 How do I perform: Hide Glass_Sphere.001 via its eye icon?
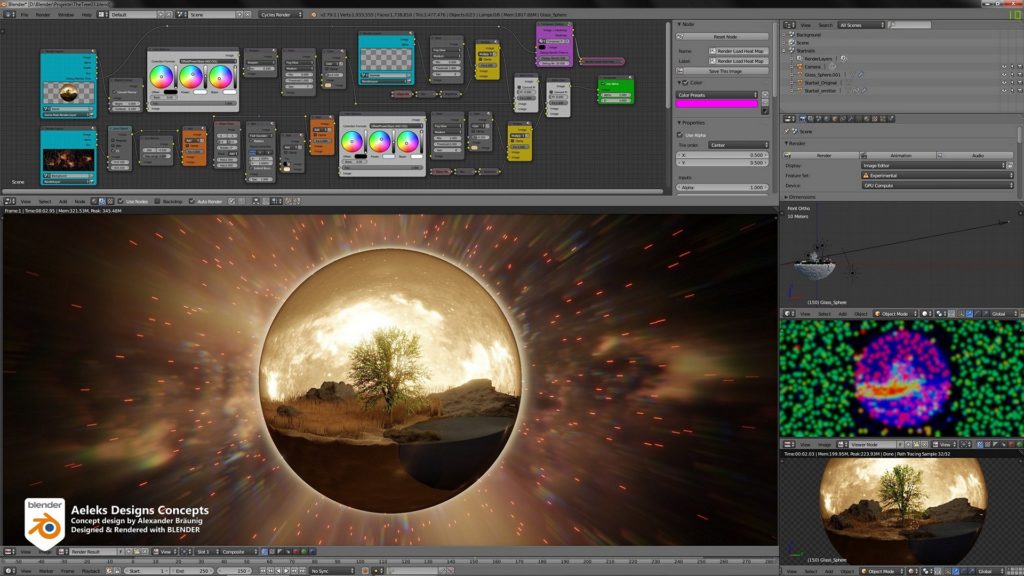pos(1004,74)
